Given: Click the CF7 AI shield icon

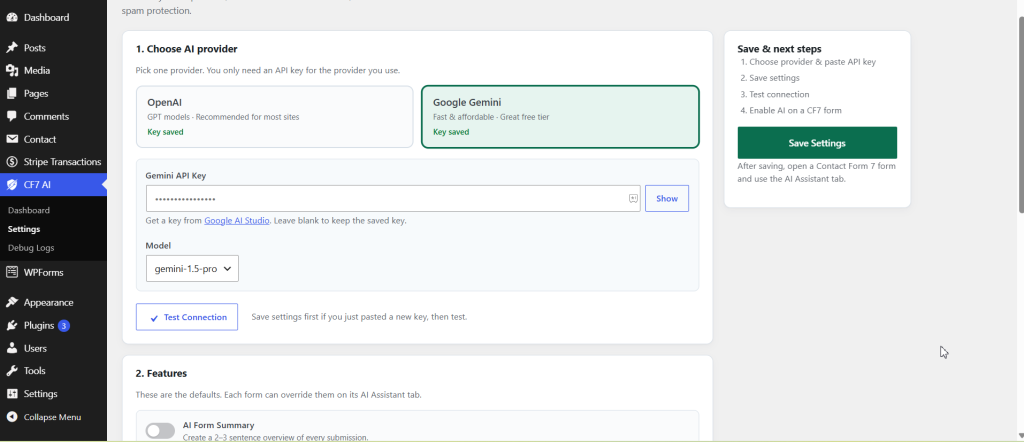Looking at the screenshot, I should coord(12,185).
